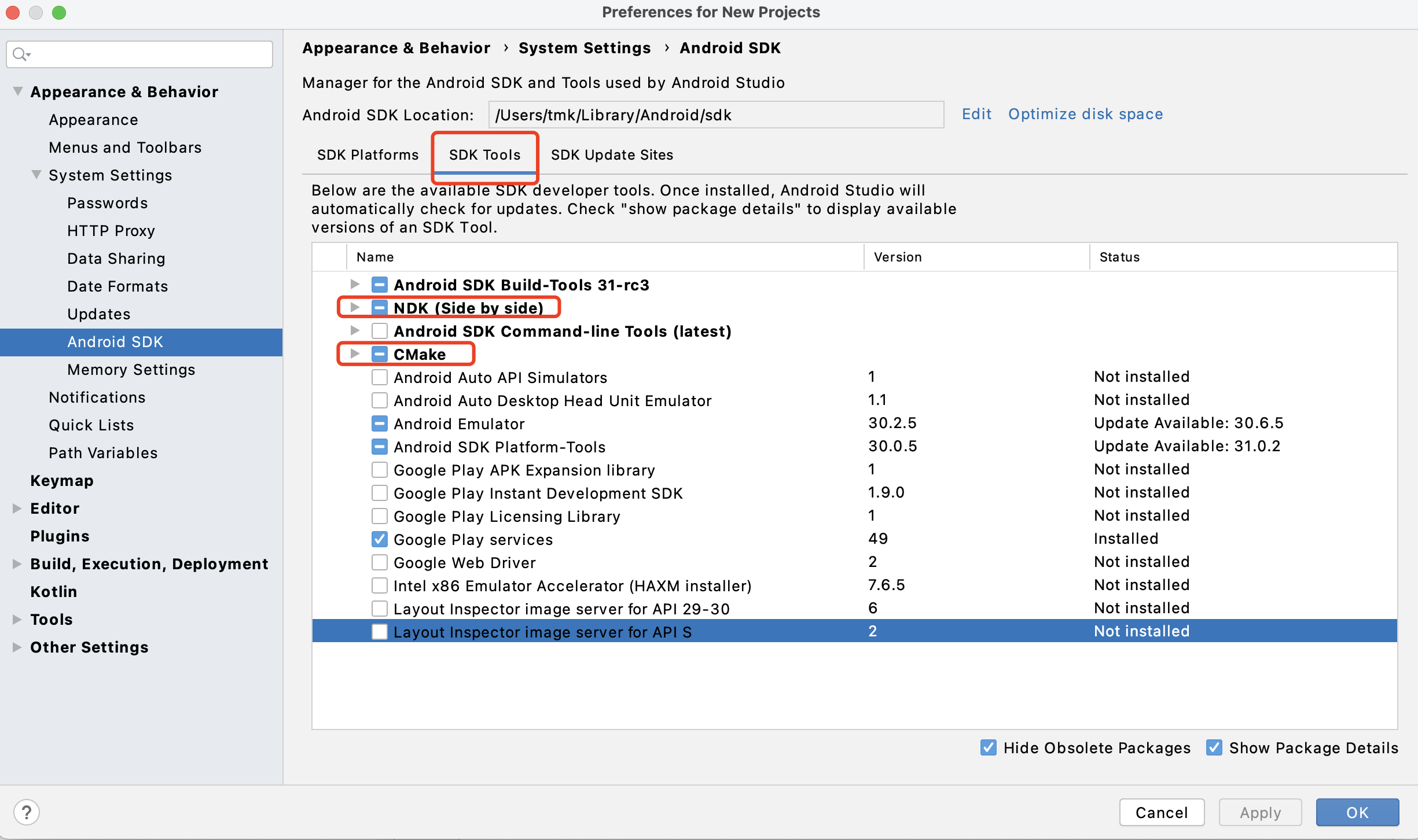Collapse the System Settings tree node
The height and width of the screenshot is (840, 1418).
tap(36, 175)
